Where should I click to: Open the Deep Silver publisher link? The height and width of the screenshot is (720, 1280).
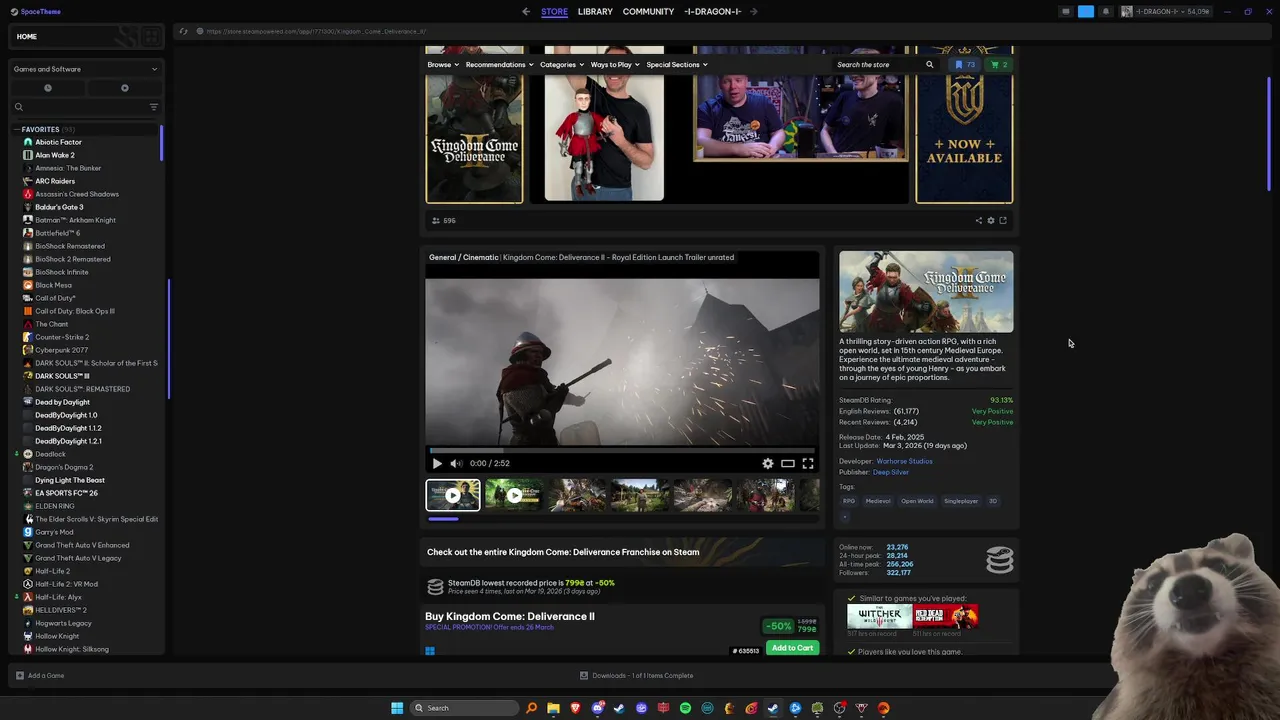(x=890, y=472)
